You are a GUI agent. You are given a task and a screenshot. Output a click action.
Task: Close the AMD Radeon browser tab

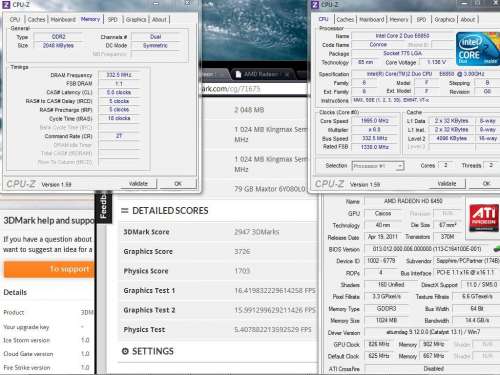[286, 75]
